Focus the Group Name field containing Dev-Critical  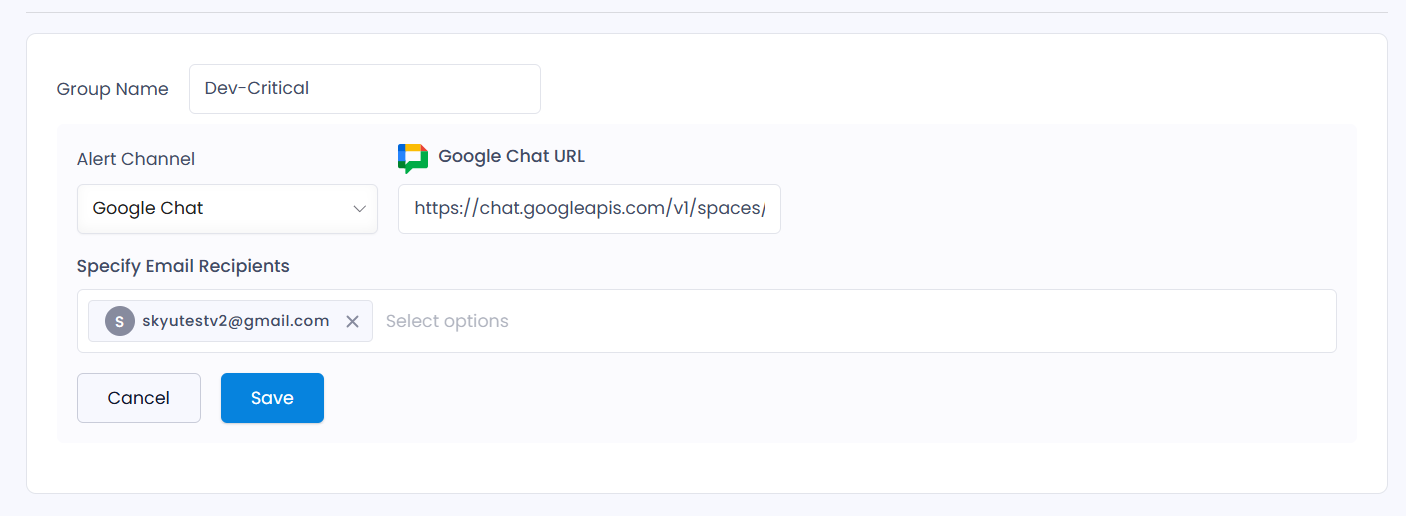365,89
